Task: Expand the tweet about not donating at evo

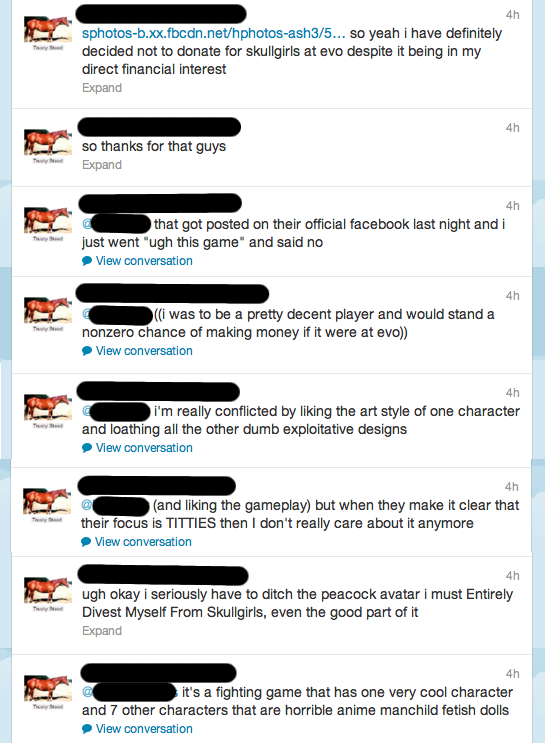Action: (x=102, y=88)
